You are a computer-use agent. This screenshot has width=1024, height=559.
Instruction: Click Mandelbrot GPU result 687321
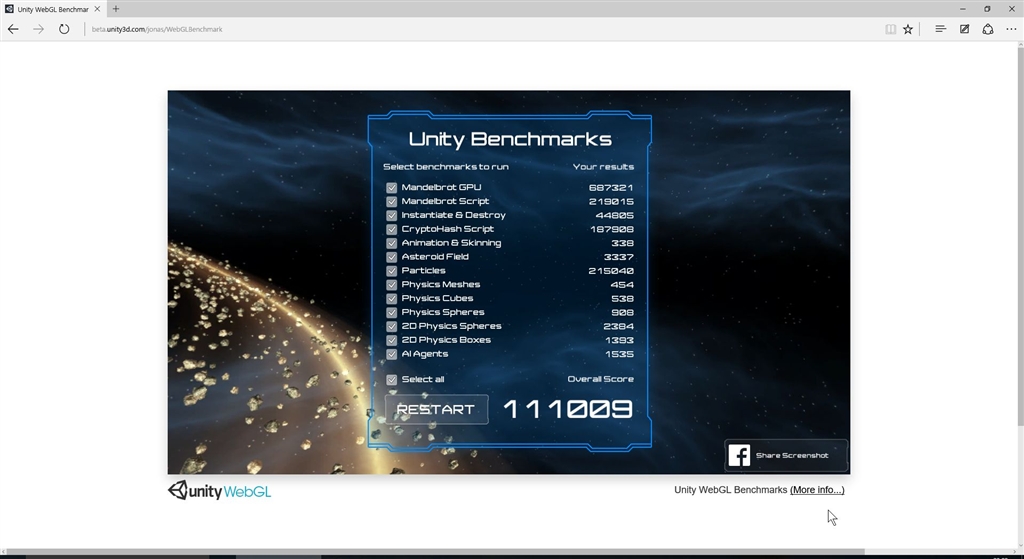[611, 187]
